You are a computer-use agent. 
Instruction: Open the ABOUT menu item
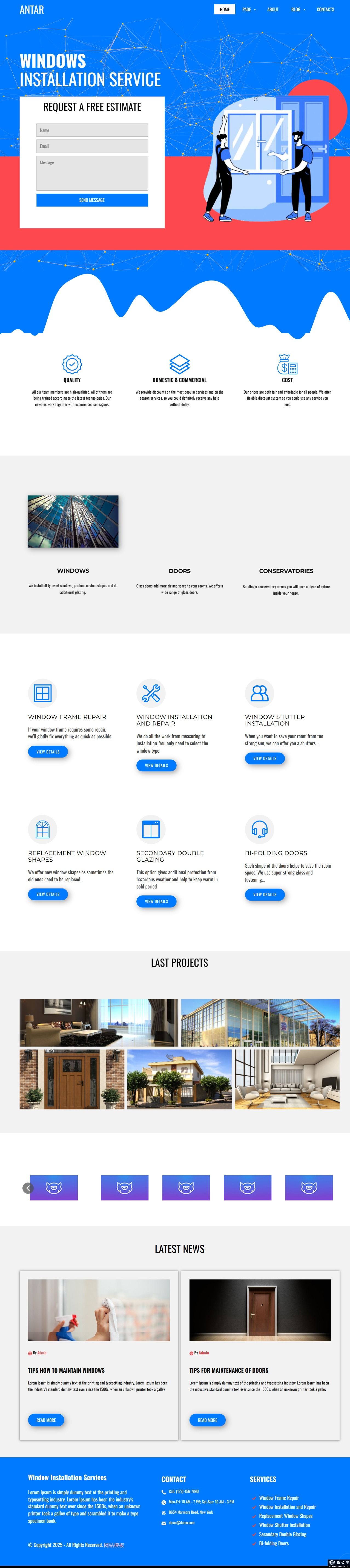tap(273, 9)
